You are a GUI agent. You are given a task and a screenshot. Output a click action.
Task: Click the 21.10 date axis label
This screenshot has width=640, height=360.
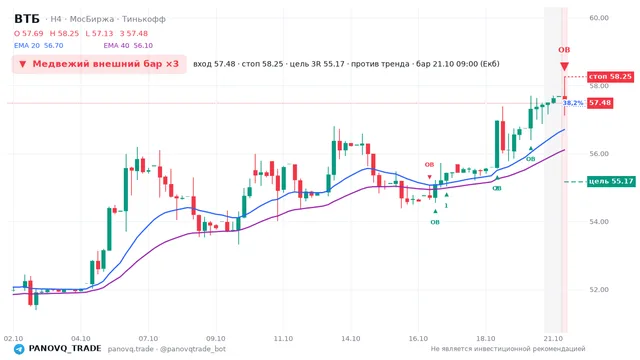click(x=553, y=339)
